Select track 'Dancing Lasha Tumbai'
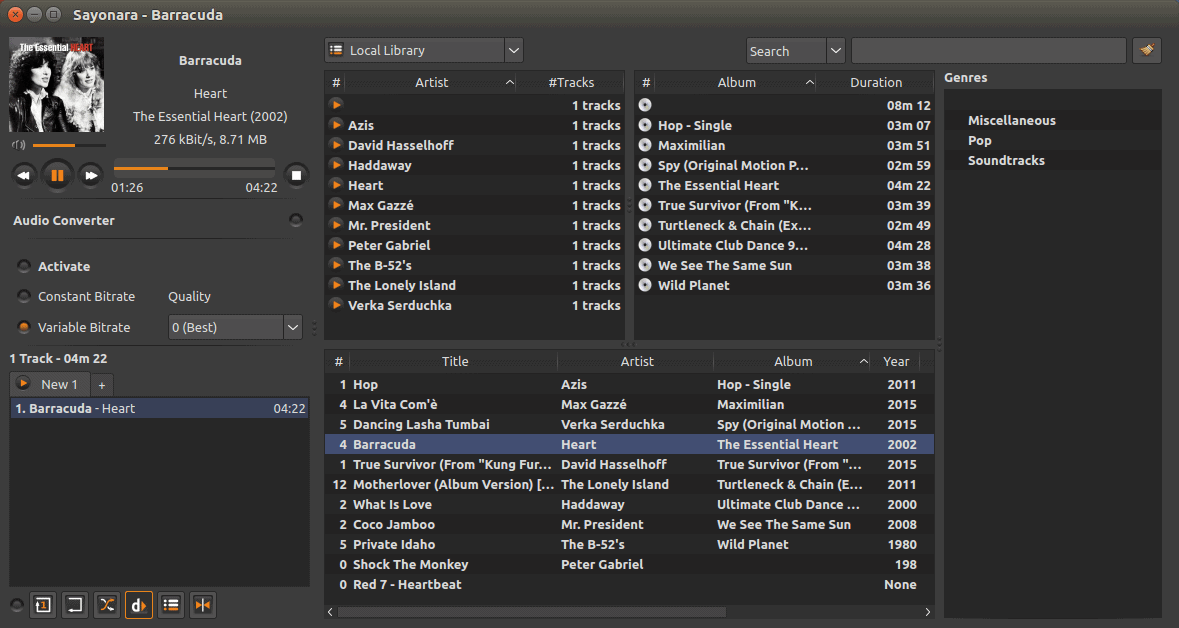The width and height of the screenshot is (1179, 628). tap(629, 424)
